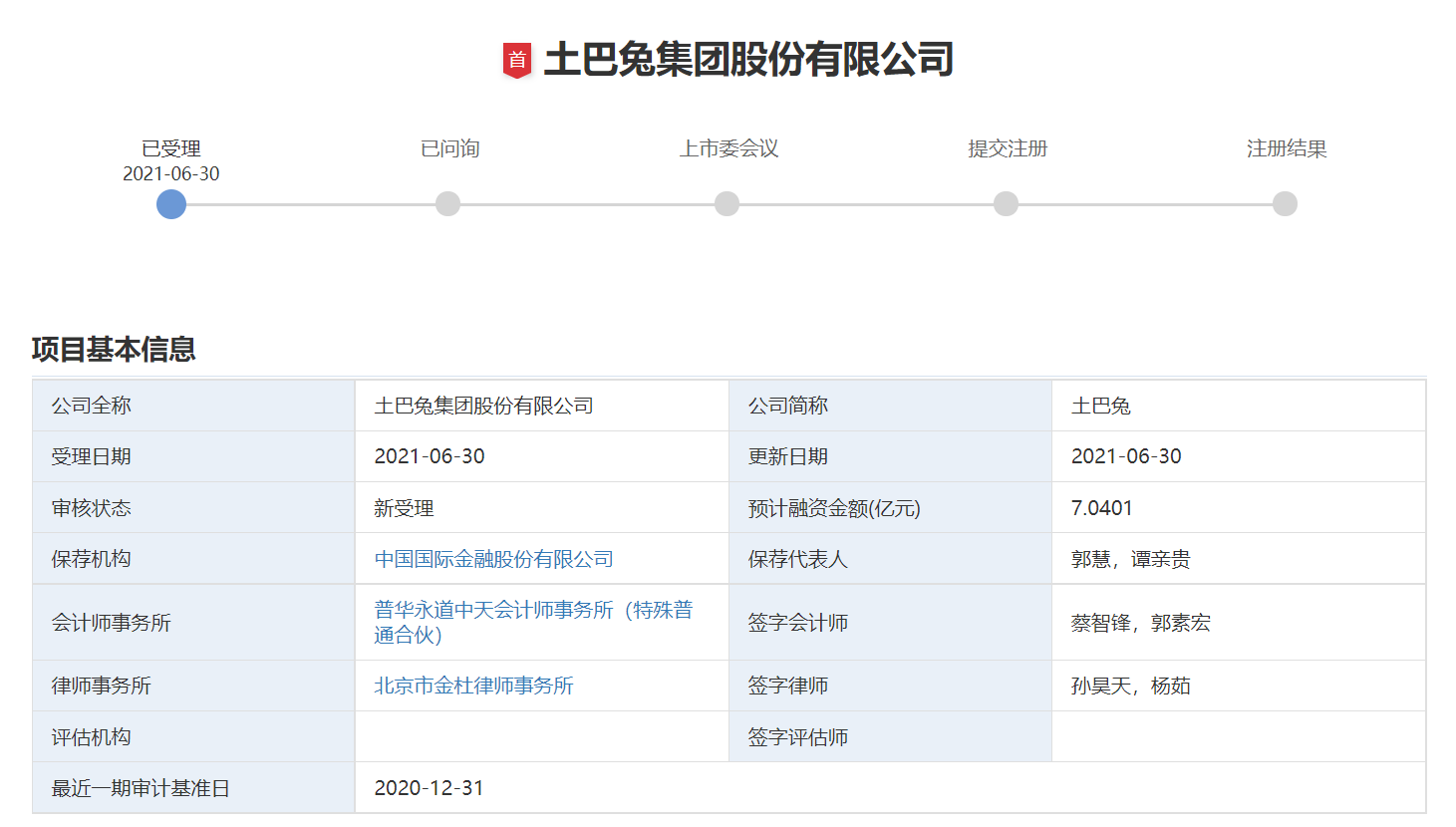The image size is (1456, 827).
Task: Click the 会计师事务所 label cell
Action: tap(193, 623)
